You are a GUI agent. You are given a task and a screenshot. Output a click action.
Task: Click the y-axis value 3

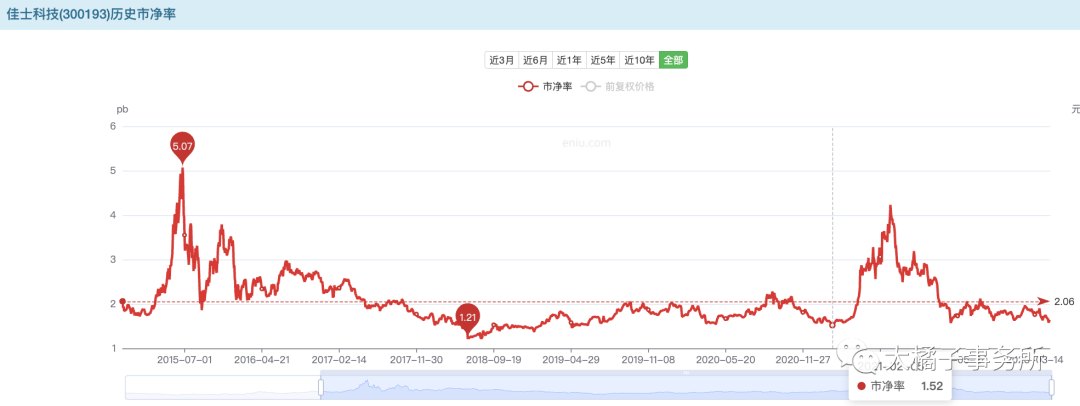(x=113, y=260)
